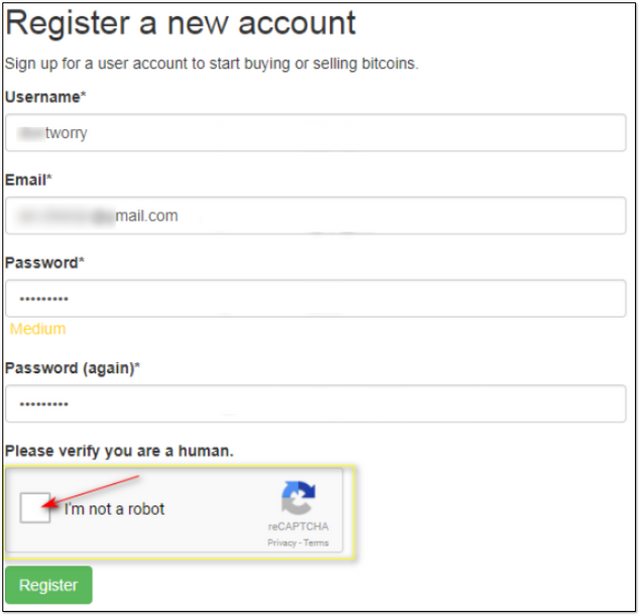
Task: Open the reCAPTCHA Privacy link
Action: [281, 542]
